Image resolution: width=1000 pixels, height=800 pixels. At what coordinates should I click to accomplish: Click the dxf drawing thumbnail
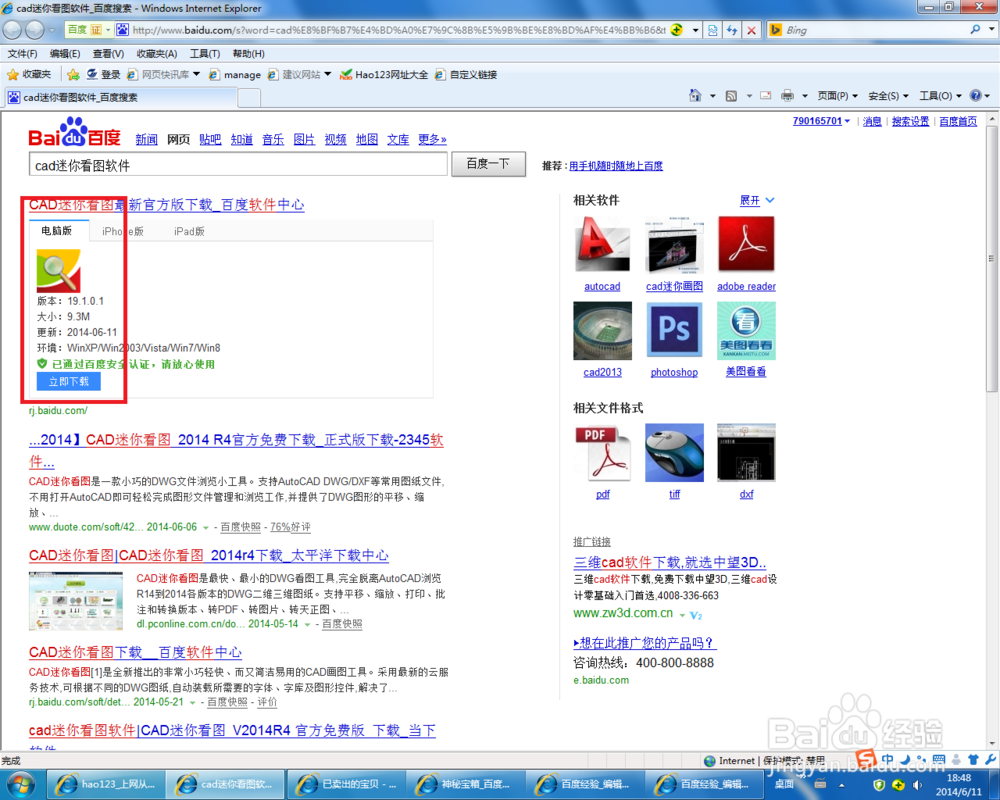coord(746,452)
